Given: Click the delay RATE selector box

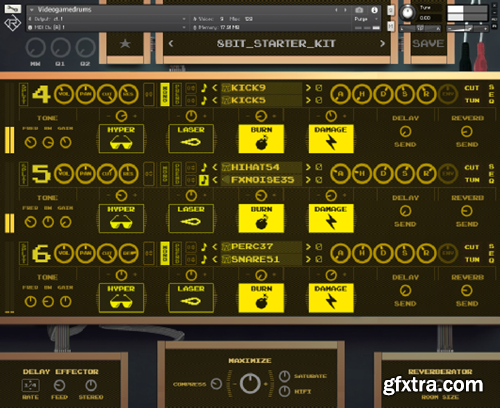Looking at the screenshot, I should pyautogui.click(x=30, y=385).
